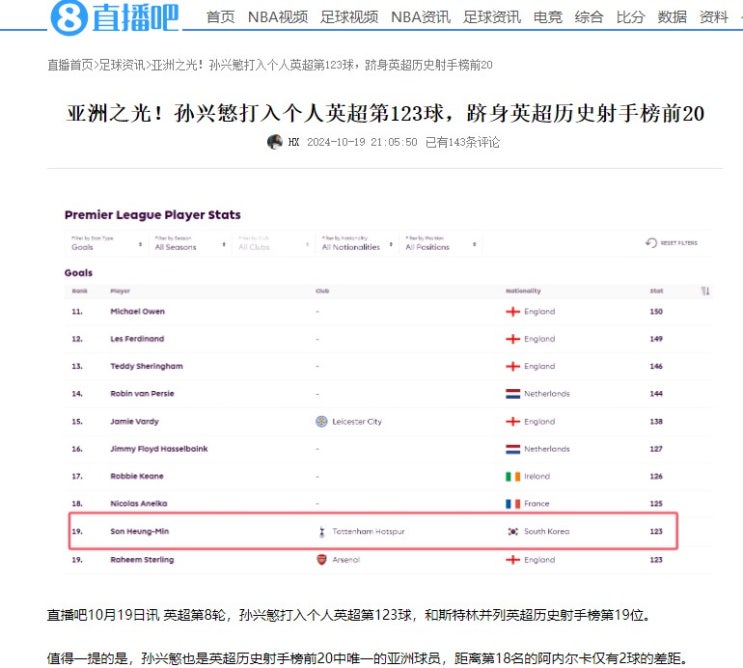Go to 直播首页 breadcrumb link
The image size is (743, 668).
[70, 65]
